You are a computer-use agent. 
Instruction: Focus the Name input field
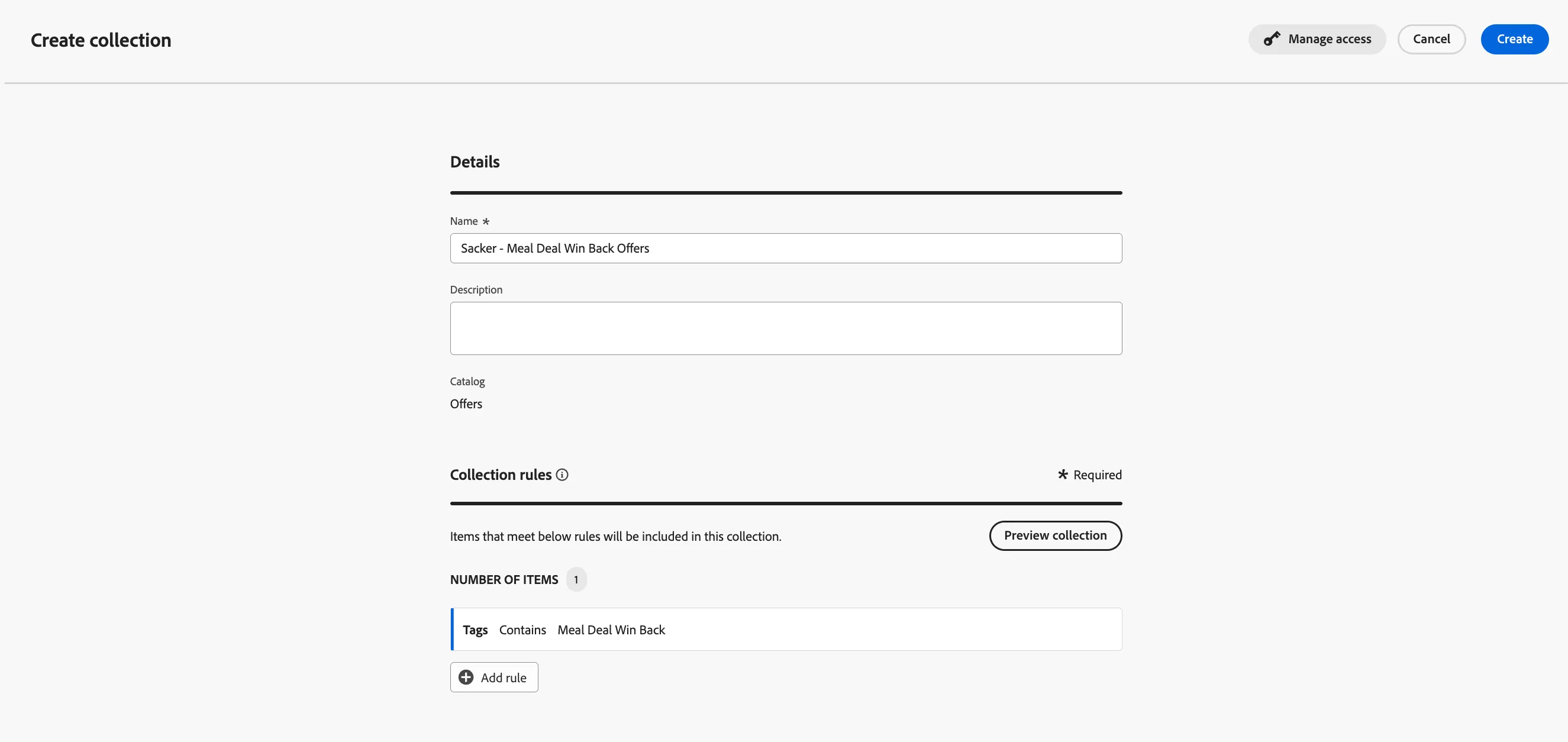coord(786,249)
